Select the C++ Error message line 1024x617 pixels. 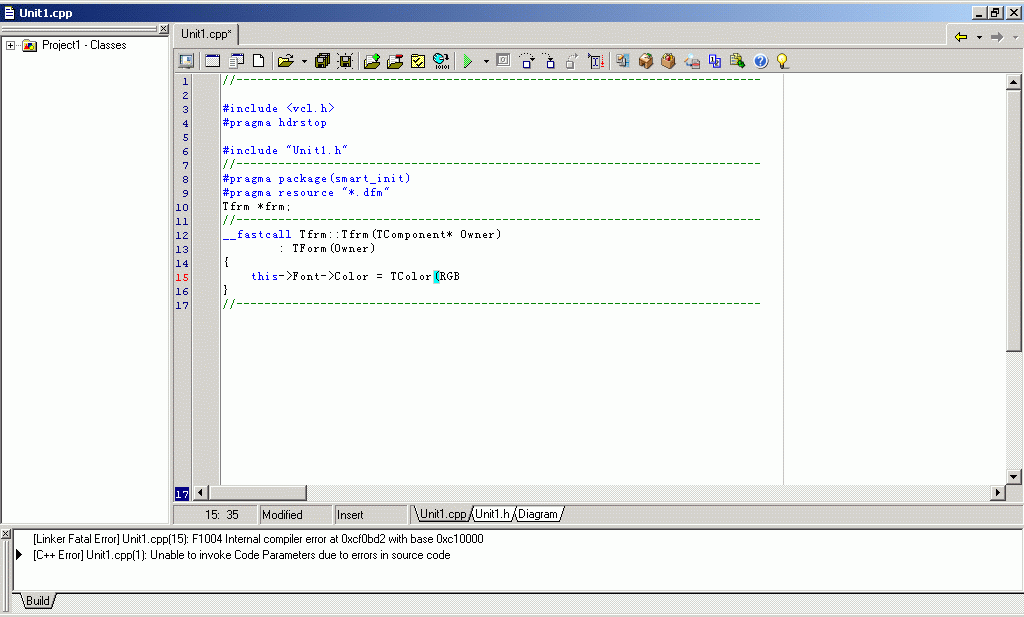[242, 555]
